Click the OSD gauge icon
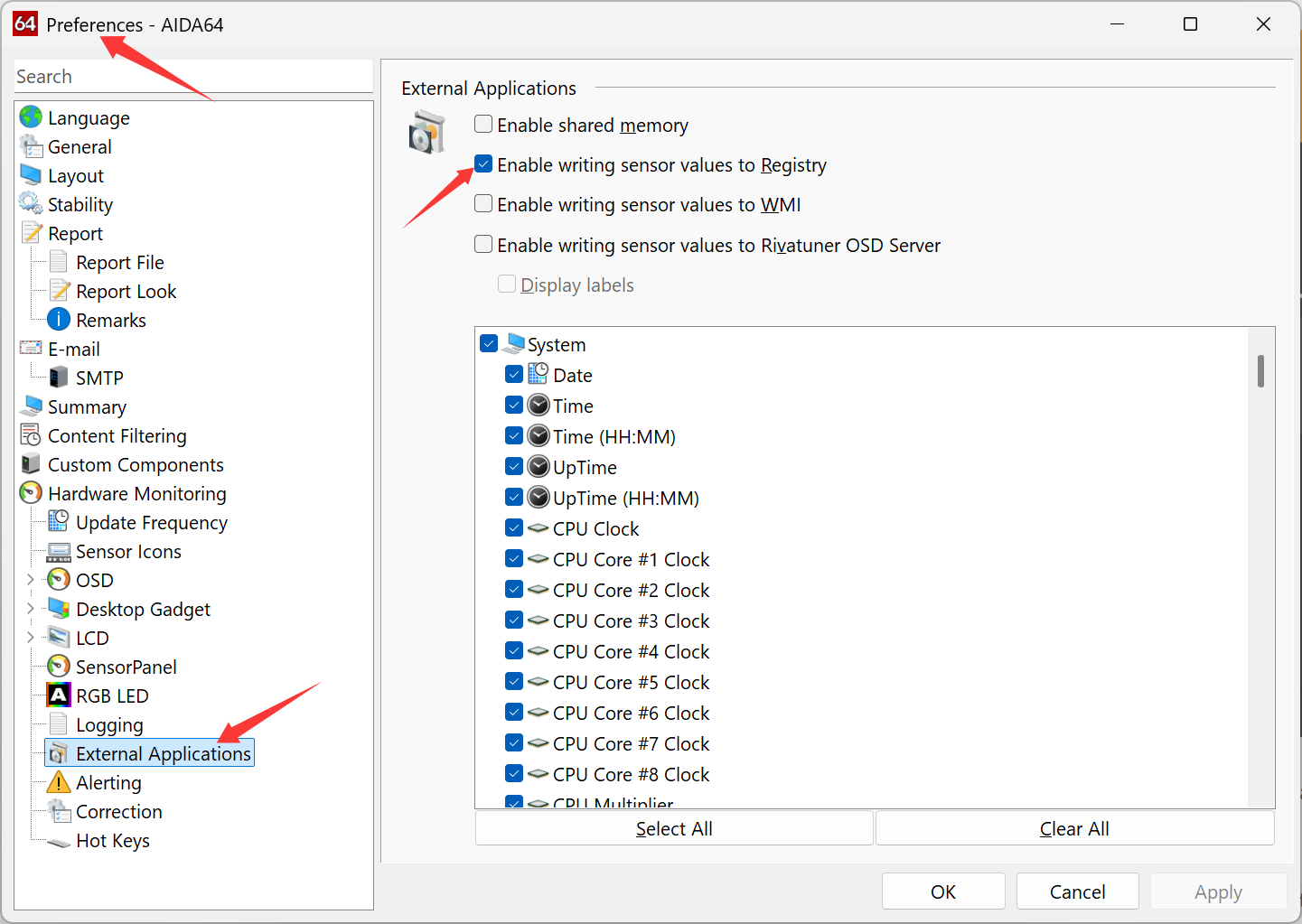1302x924 pixels. [x=59, y=580]
